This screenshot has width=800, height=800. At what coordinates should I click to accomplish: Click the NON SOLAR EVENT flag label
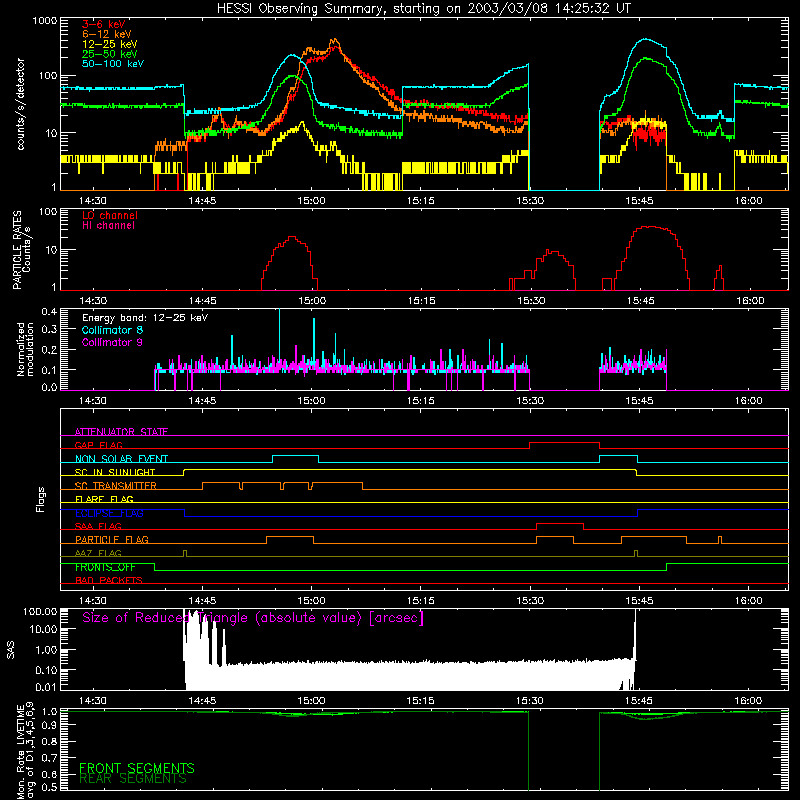pyautogui.click(x=121, y=459)
